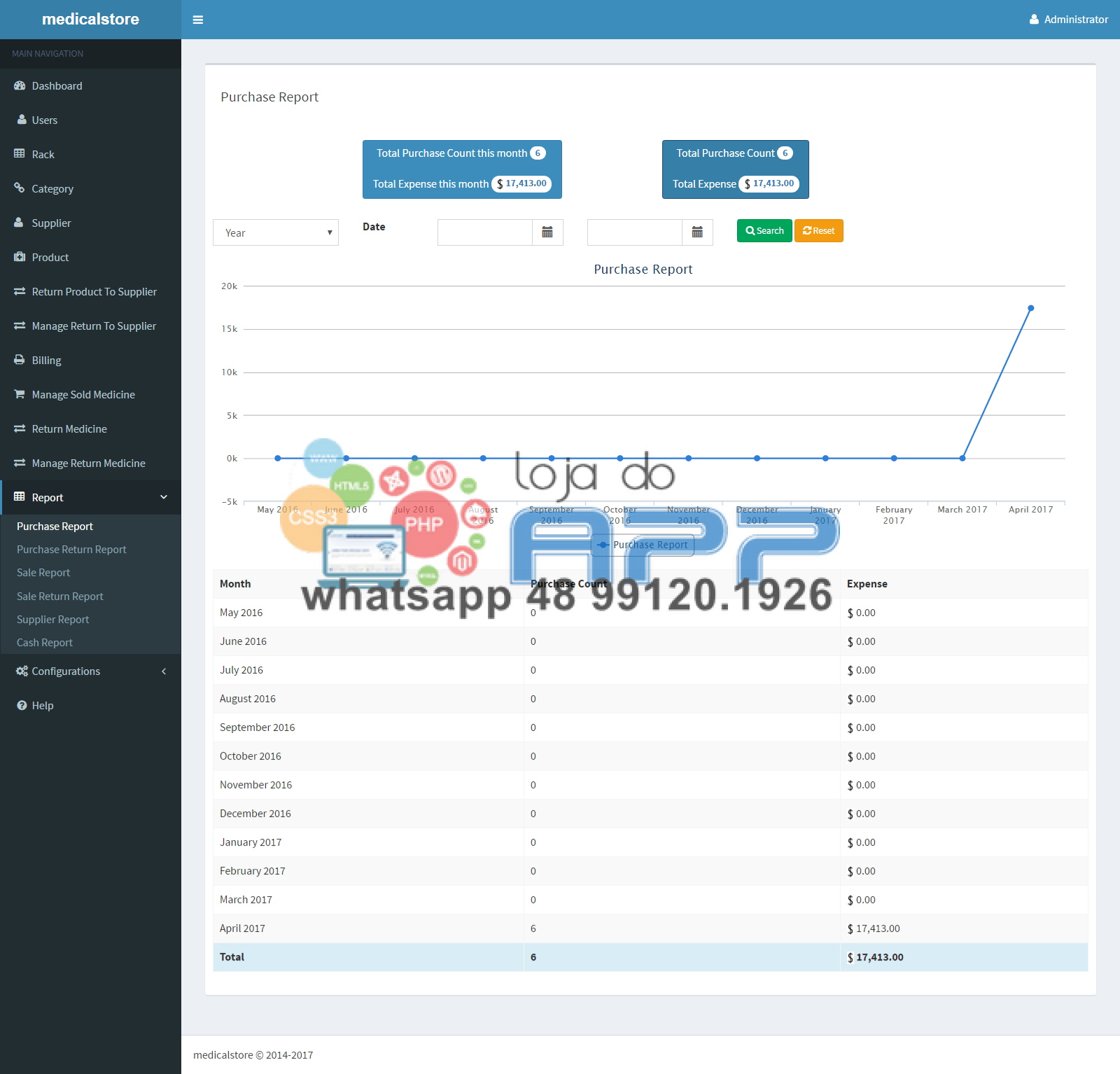The width and height of the screenshot is (1120, 1074).
Task: Open the end date calendar picker icon
Action: [697, 232]
